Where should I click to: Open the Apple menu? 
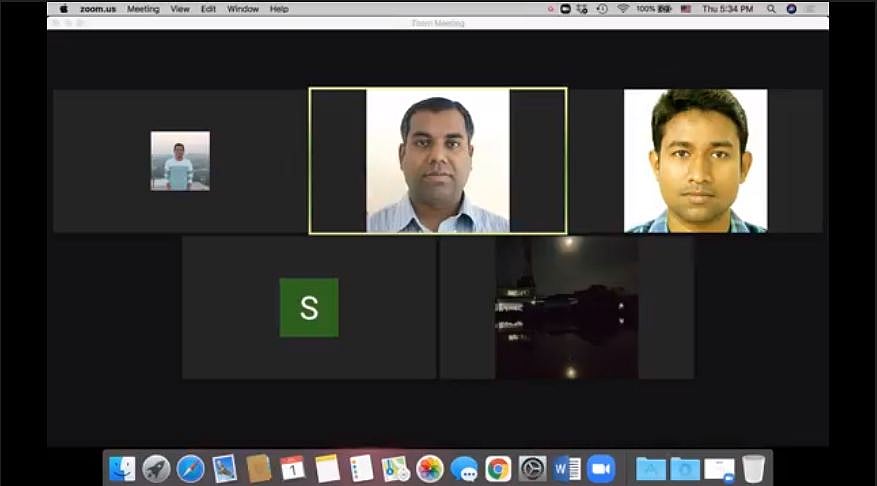pos(64,9)
